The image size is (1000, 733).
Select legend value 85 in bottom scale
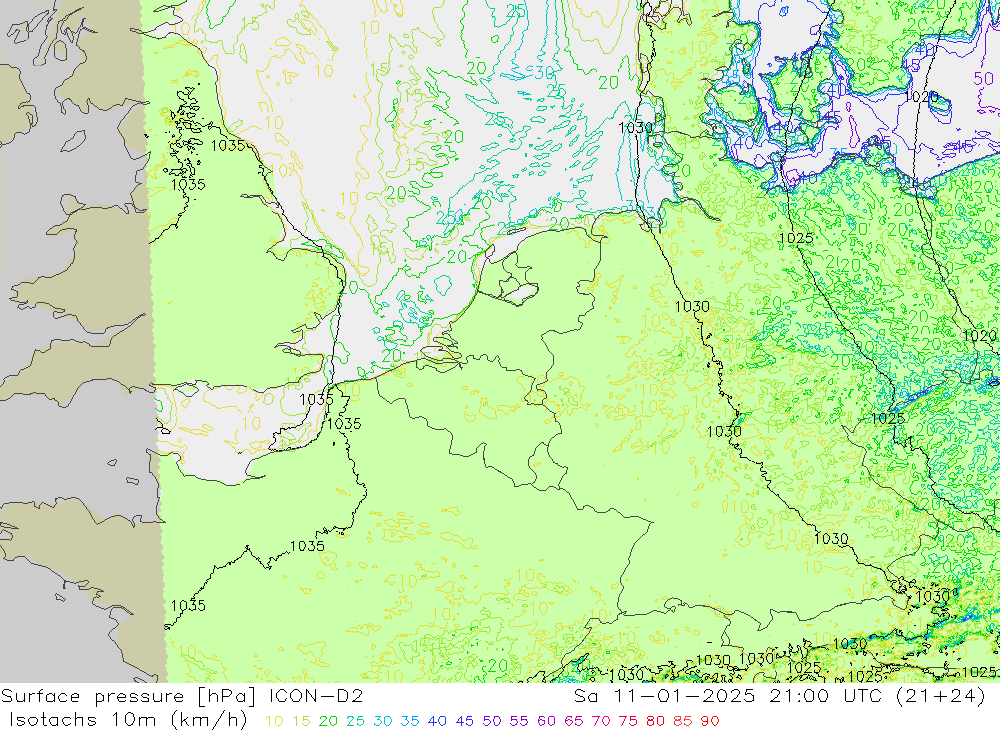tap(683, 721)
